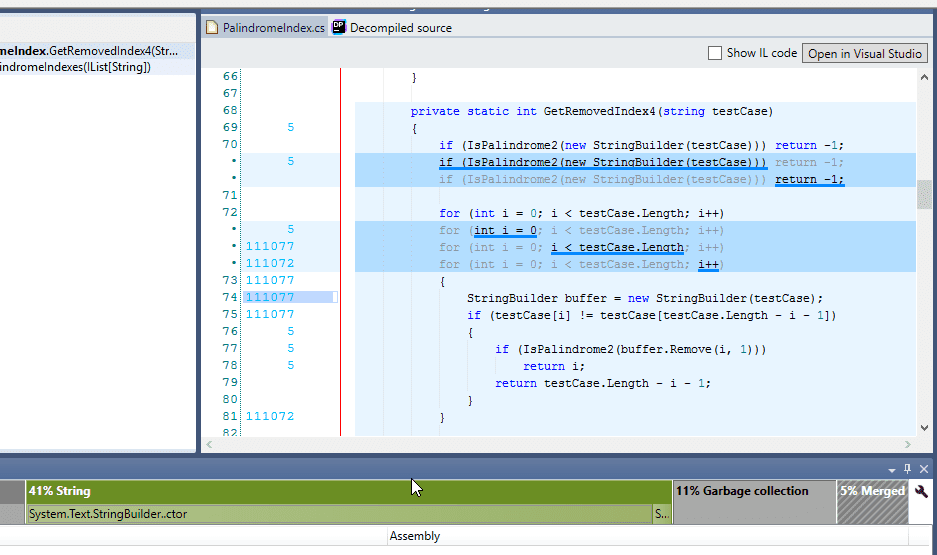Click the vertical scrollbar thumb in code view
Viewport: 937px width, 555px height.
coord(924,196)
